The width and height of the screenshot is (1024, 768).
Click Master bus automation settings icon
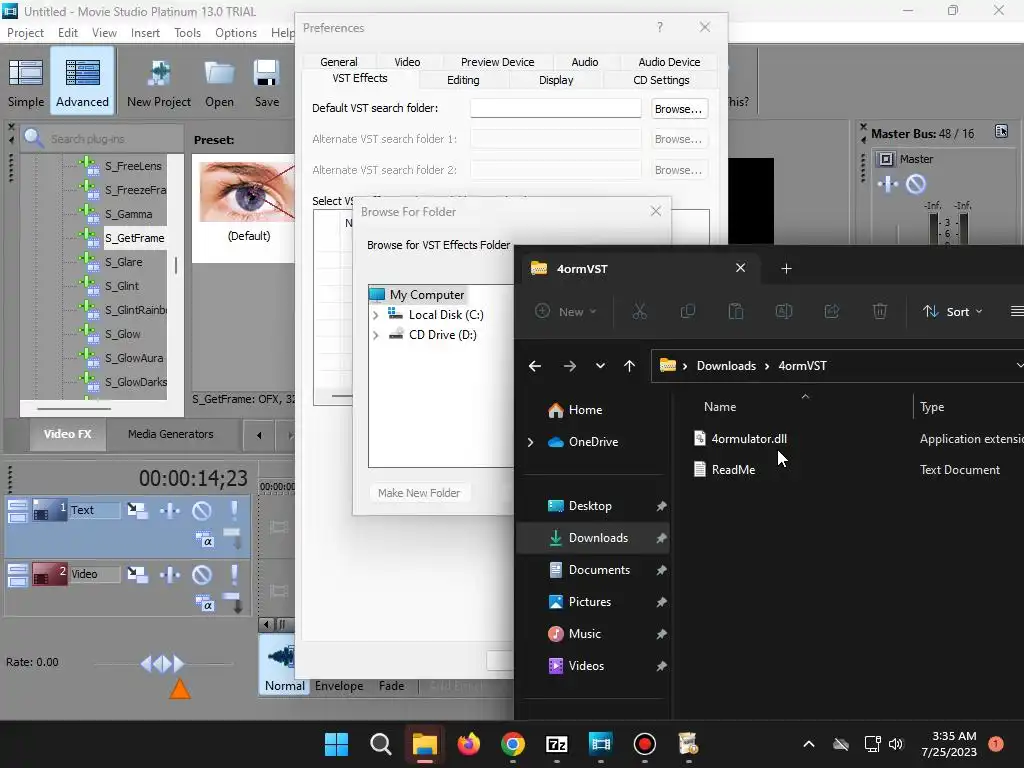(x=888, y=184)
